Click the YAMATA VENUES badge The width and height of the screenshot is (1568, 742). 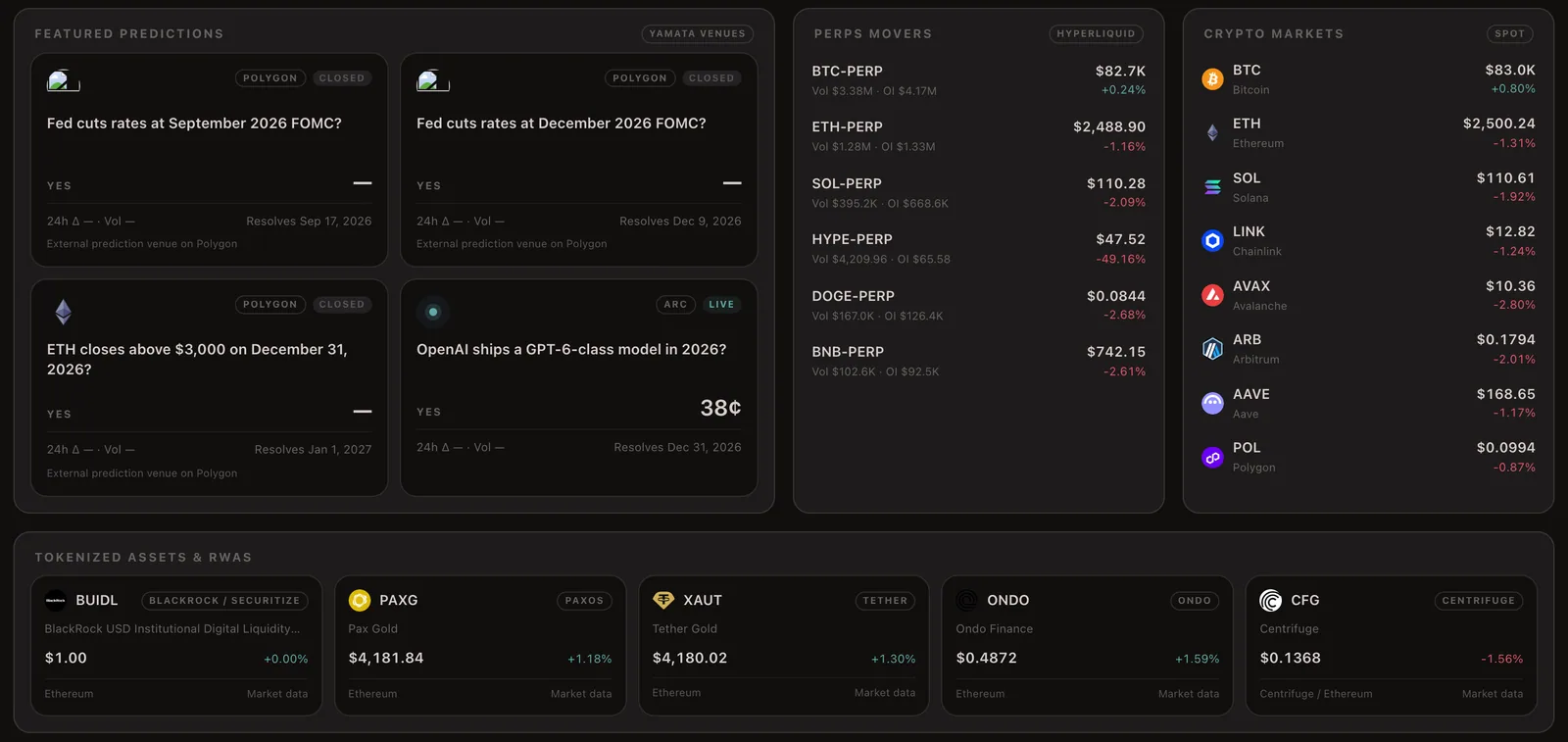point(698,33)
